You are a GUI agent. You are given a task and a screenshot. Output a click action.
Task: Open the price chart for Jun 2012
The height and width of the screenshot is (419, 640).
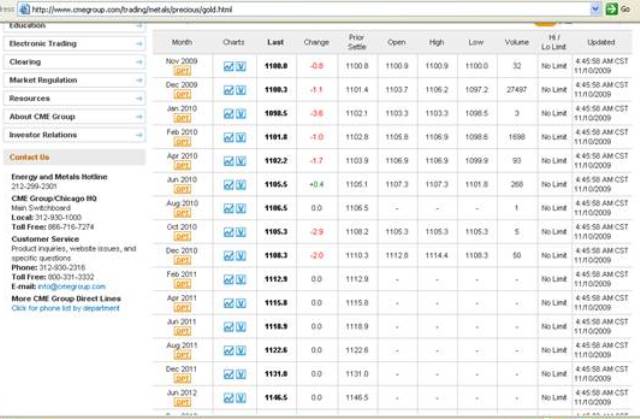tap(229, 397)
